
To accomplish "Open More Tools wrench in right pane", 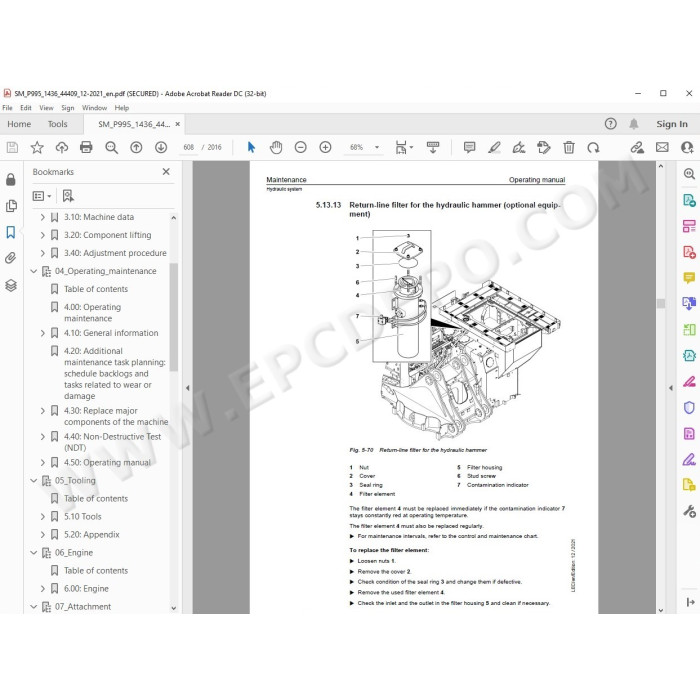I will [x=689, y=511].
